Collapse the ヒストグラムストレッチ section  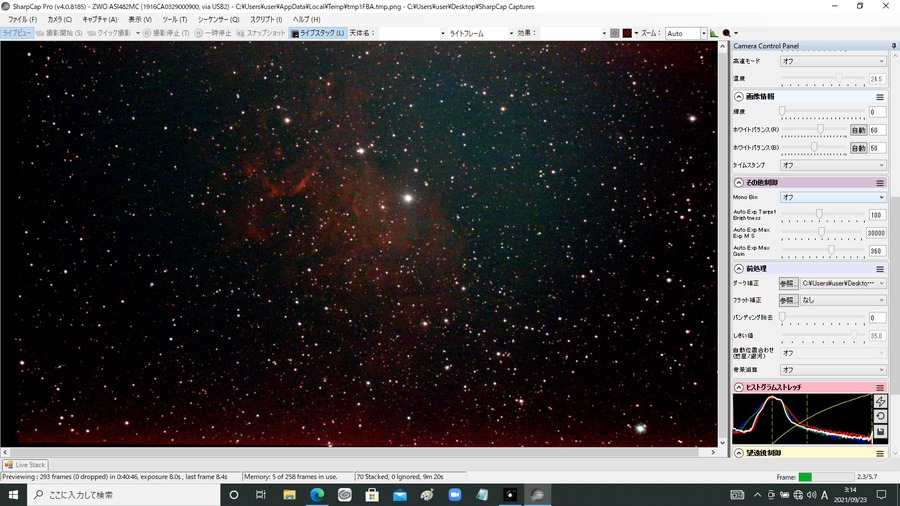(x=739, y=388)
